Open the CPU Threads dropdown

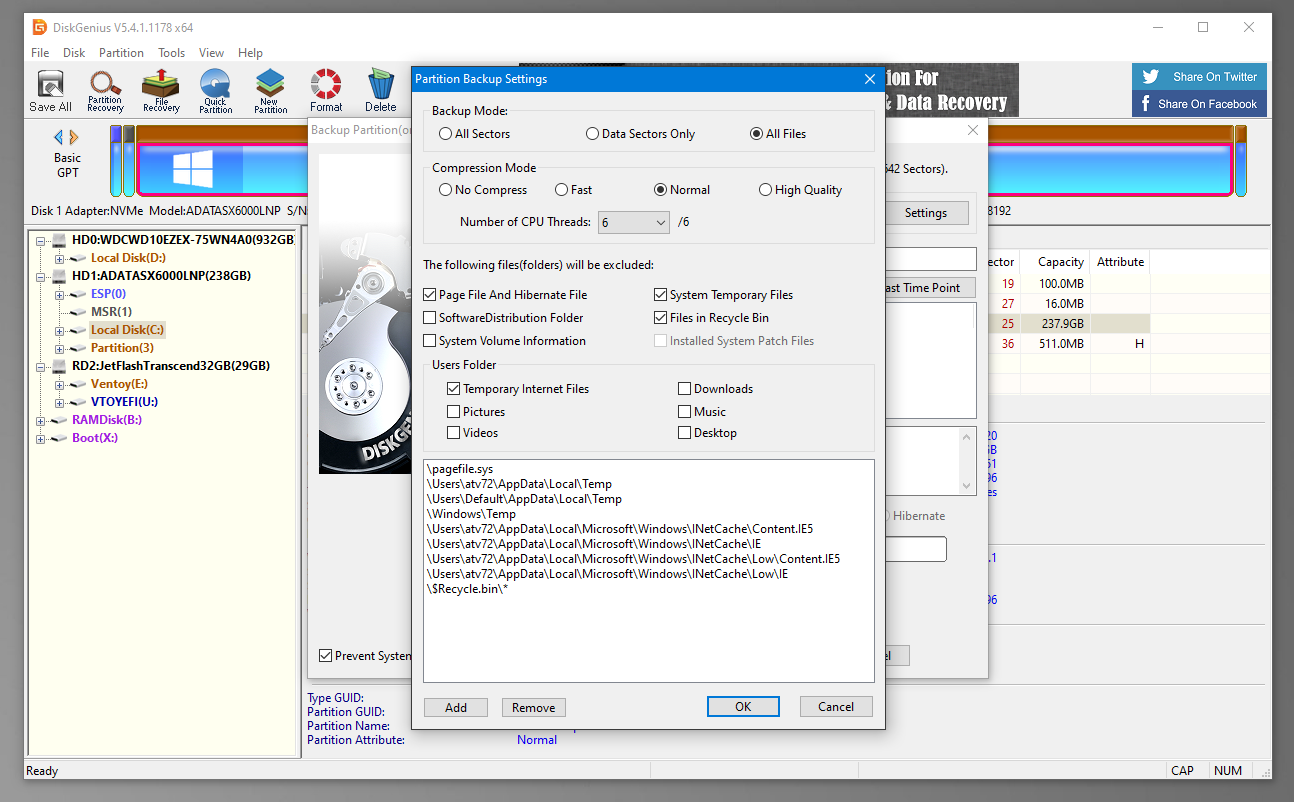tap(634, 222)
